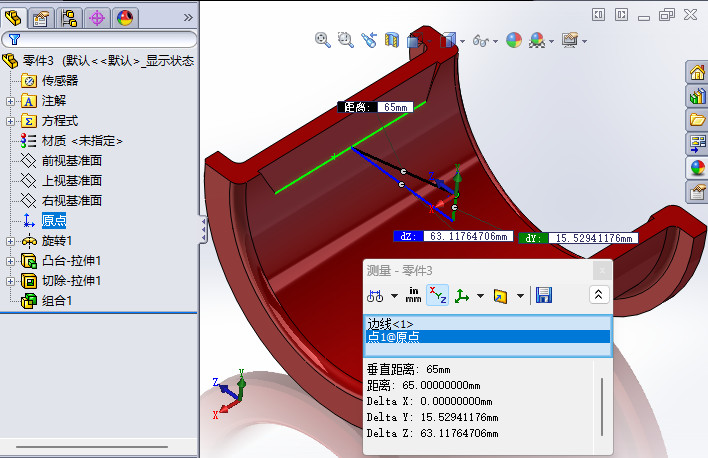Click the measurement history save icon
708x458 pixels.
(544, 295)
